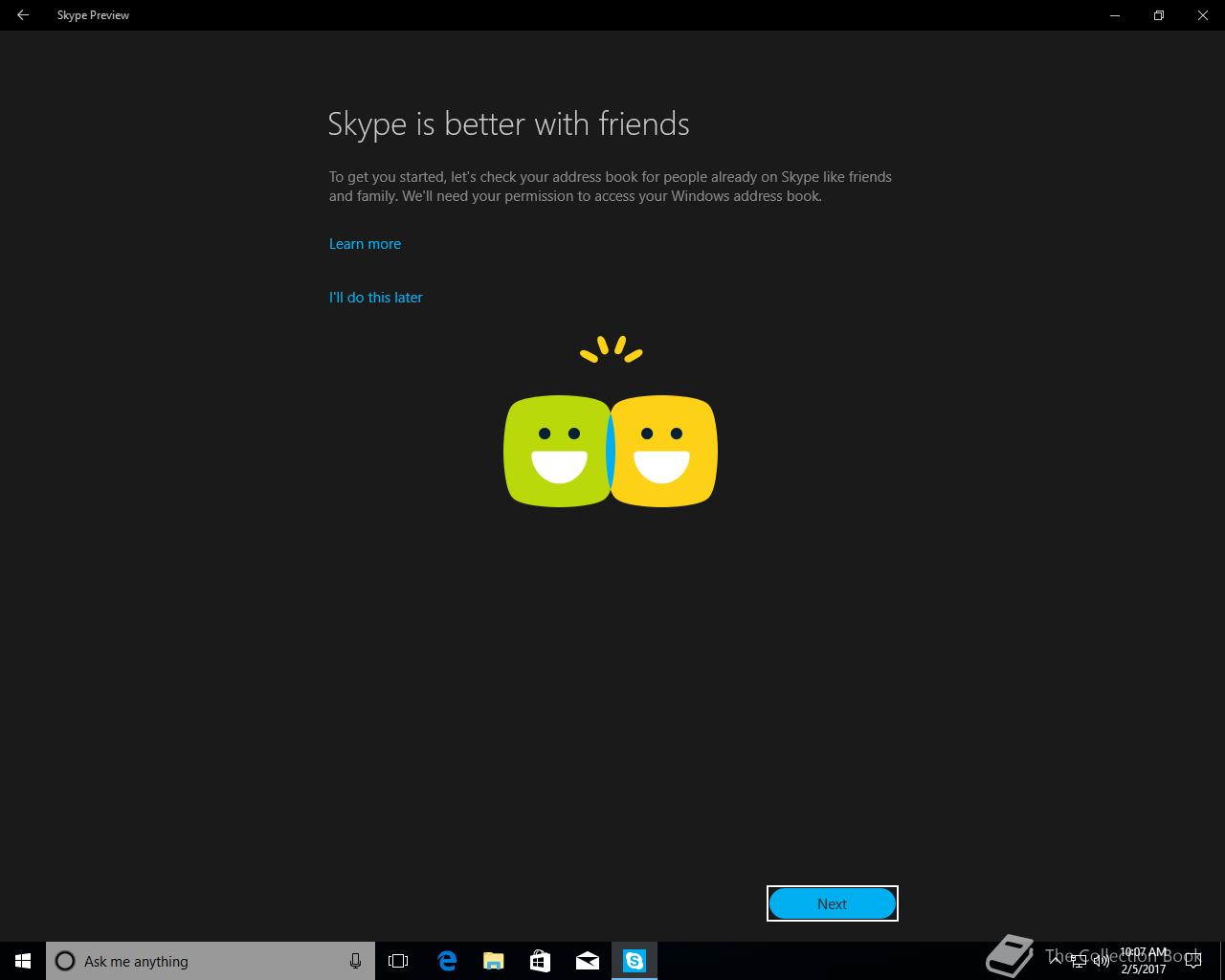Go back using the Skype back arrow
Screen dimensions: 1225x980
tap(23, 15)
